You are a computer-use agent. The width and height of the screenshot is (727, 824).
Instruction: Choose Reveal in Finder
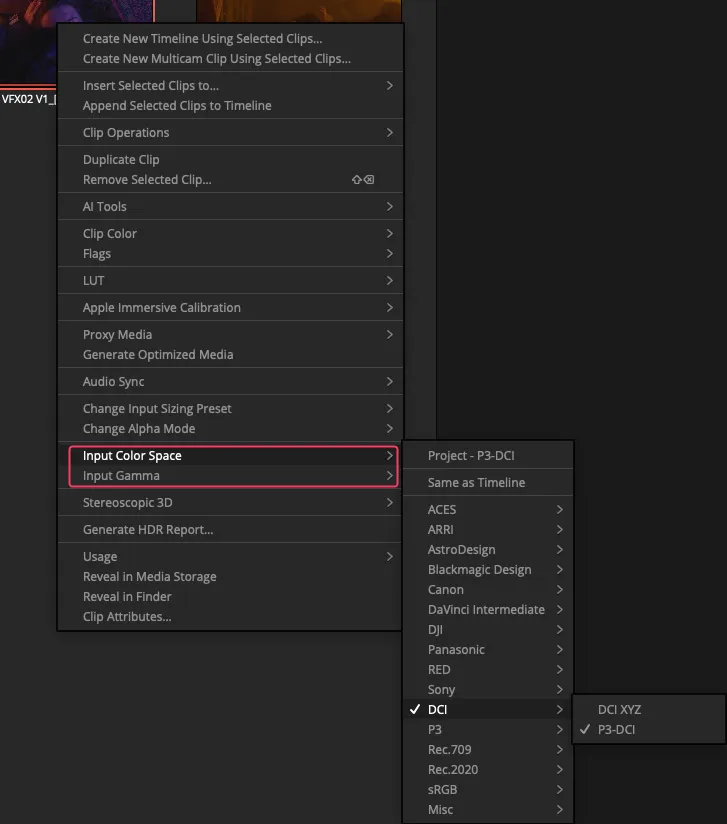127,597
